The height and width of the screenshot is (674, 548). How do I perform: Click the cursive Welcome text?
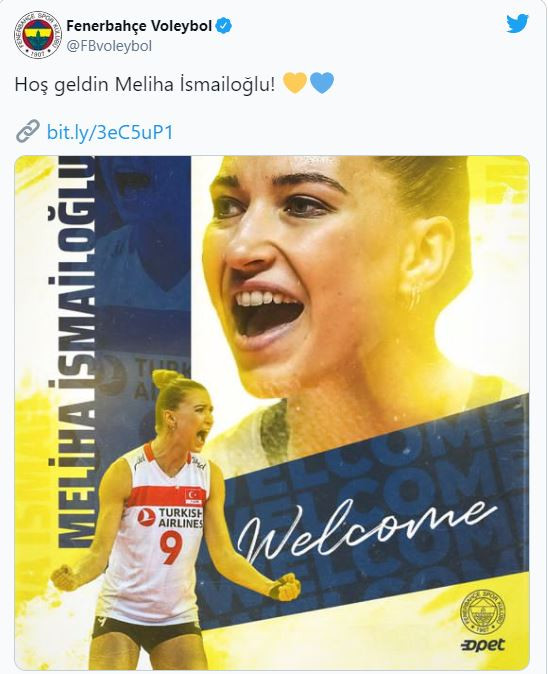(x=366, y=532)
